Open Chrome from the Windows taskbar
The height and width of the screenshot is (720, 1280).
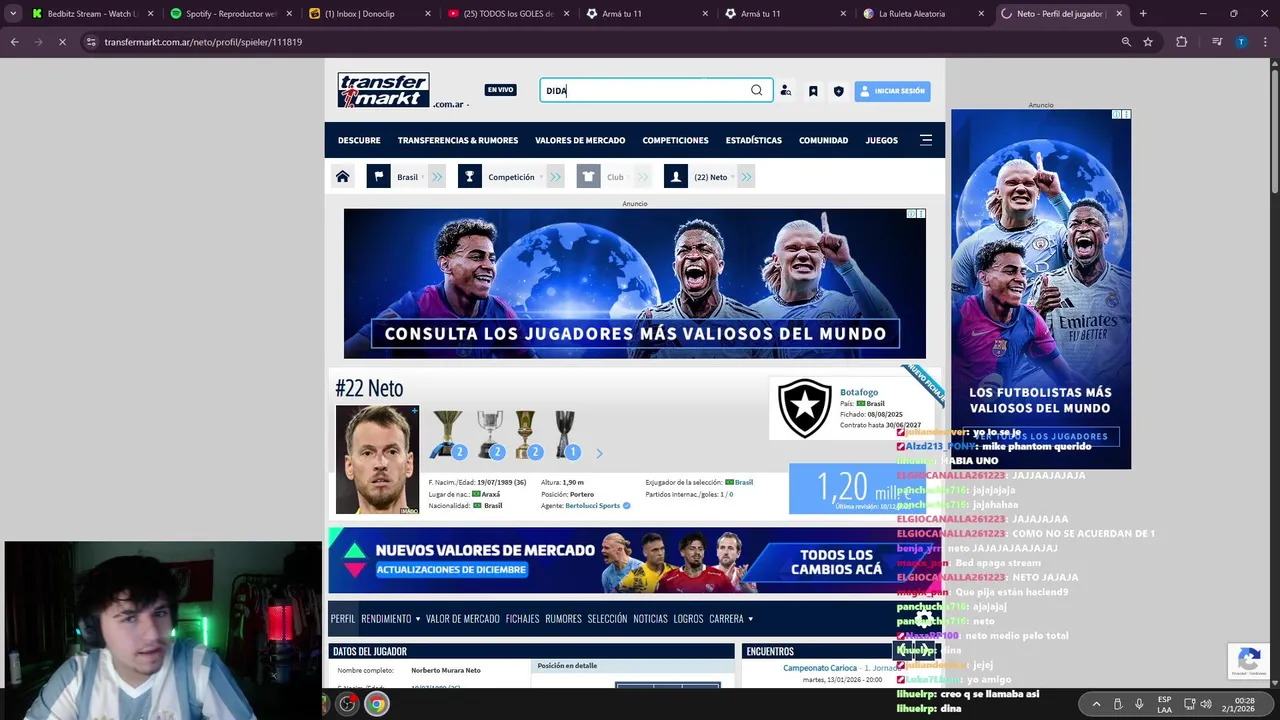[x=376, y=704]
